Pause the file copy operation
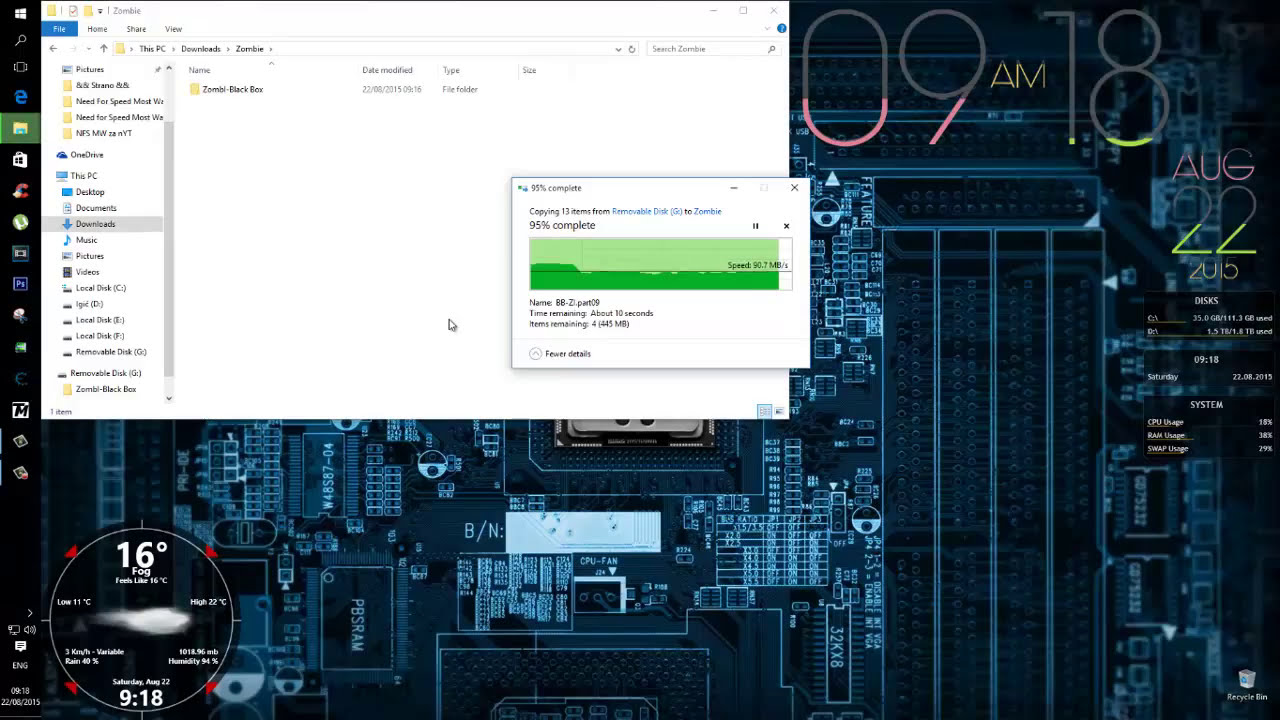The height and width of the screenshot is (720, 1280). point(755,226)
